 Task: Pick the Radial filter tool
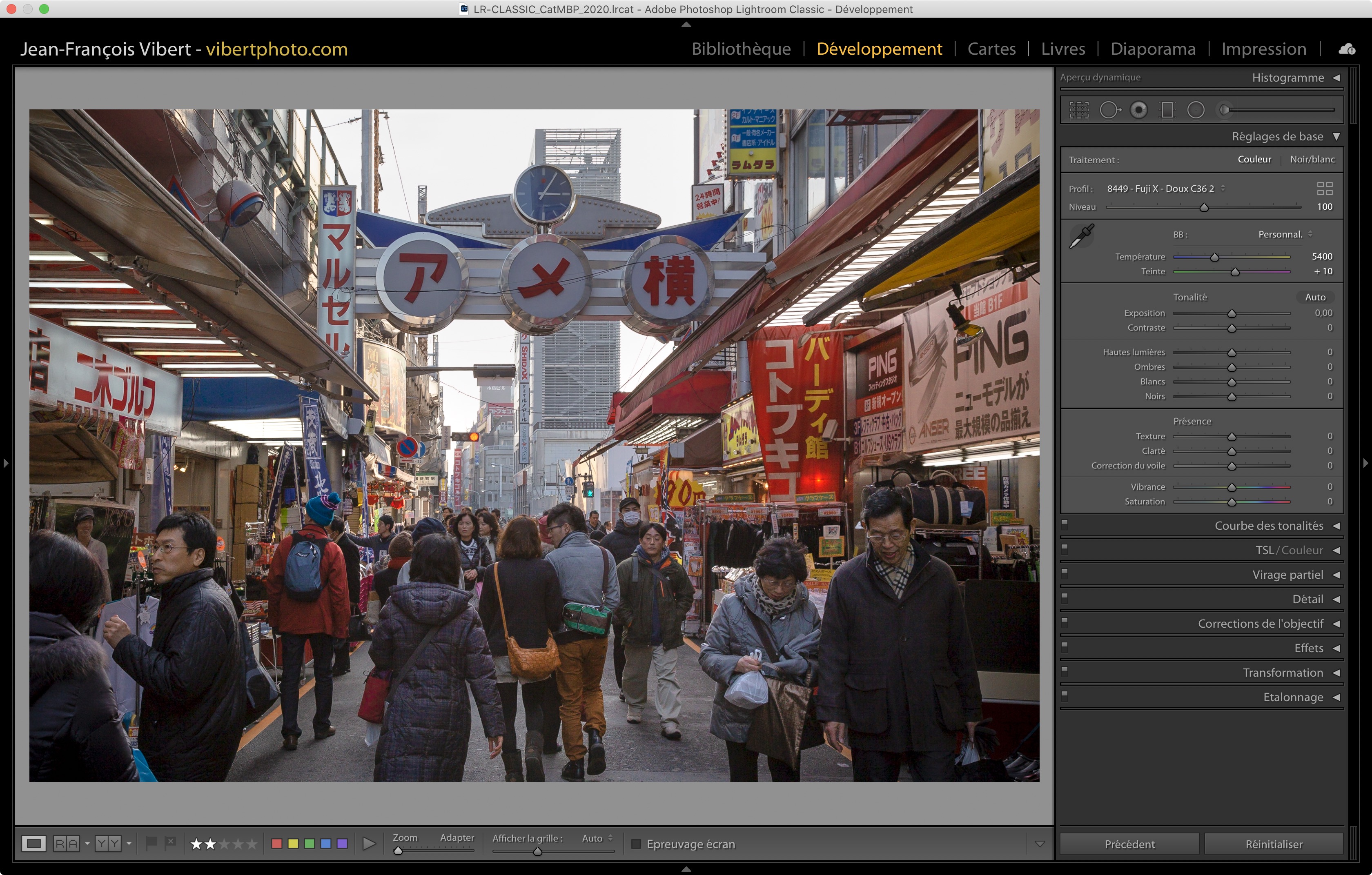tap(1196, 110)
